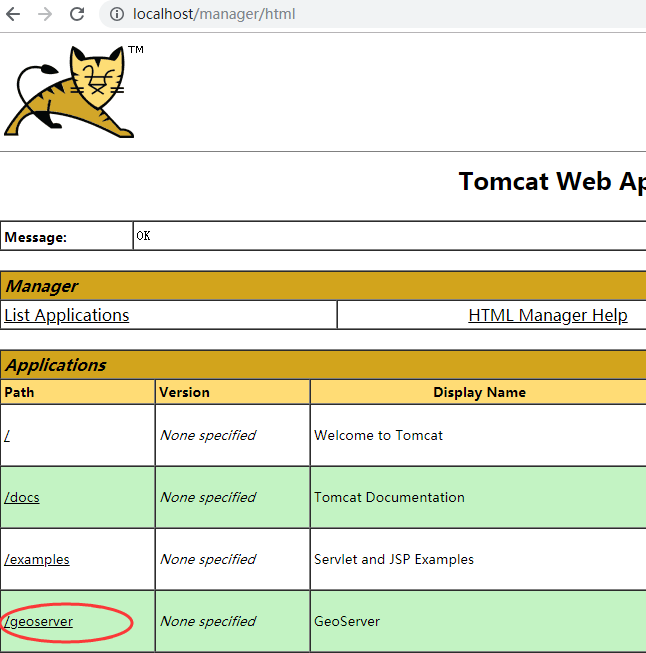Open the /geoserver application link
The width and height of the screenshot is (646, 653).
38,622
